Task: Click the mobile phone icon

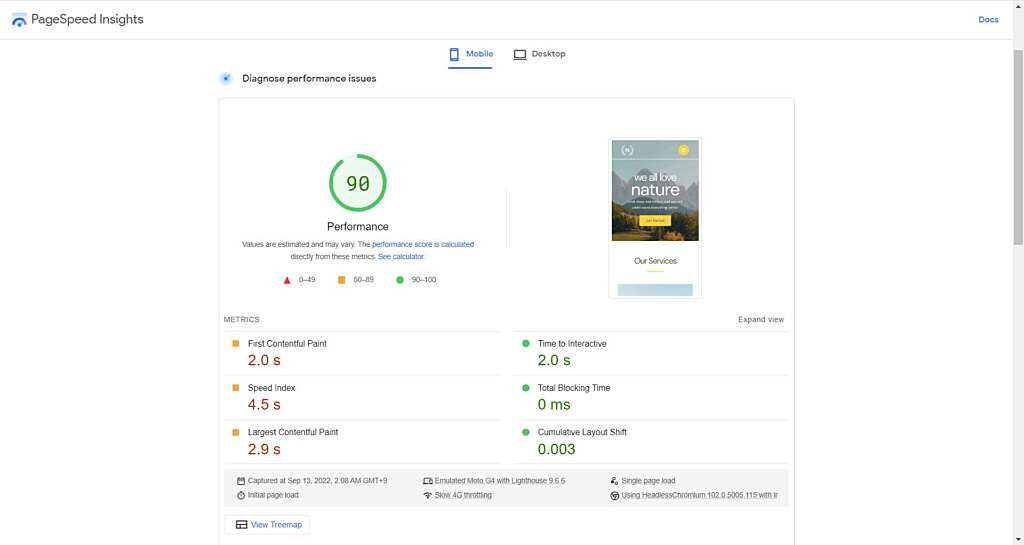Action: [454, 54]
